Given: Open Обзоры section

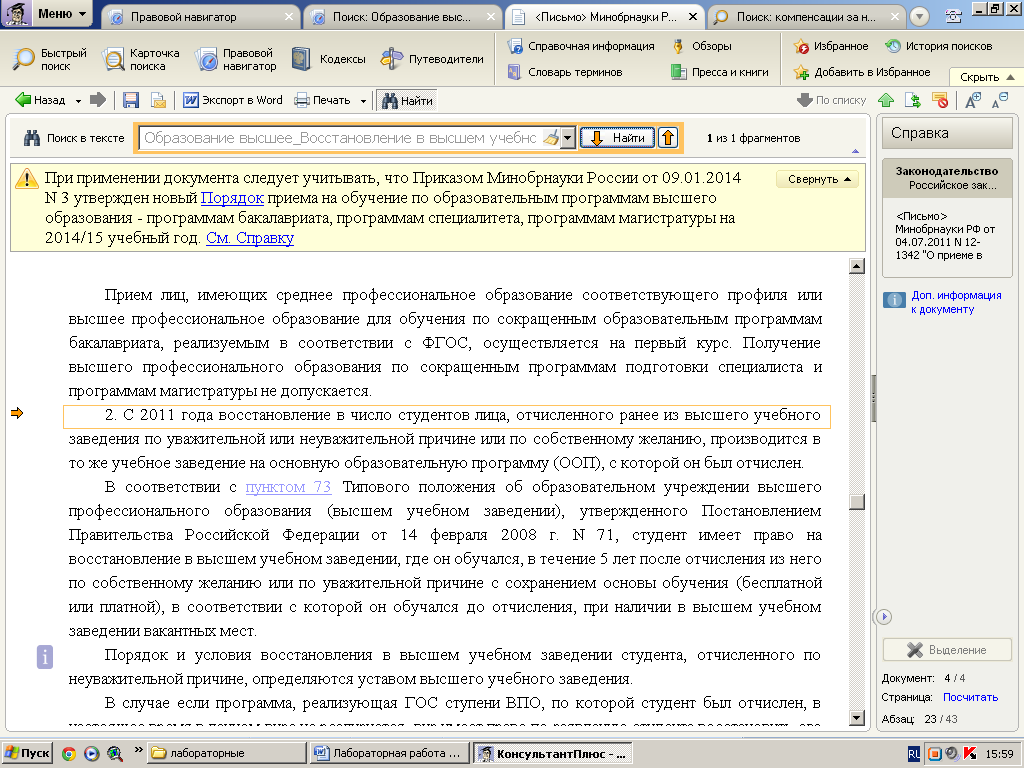Looking at the screenshot, I should point(702,46).
